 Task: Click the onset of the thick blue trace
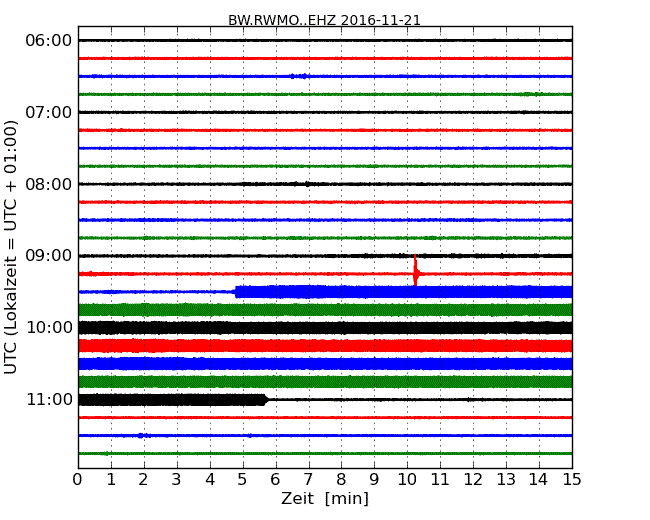coord(236,292)
